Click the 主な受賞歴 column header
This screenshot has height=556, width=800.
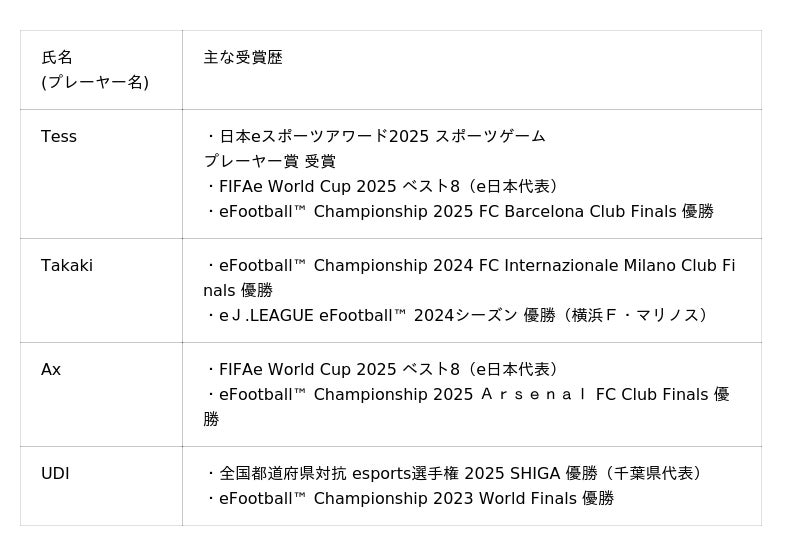point(243,58)
